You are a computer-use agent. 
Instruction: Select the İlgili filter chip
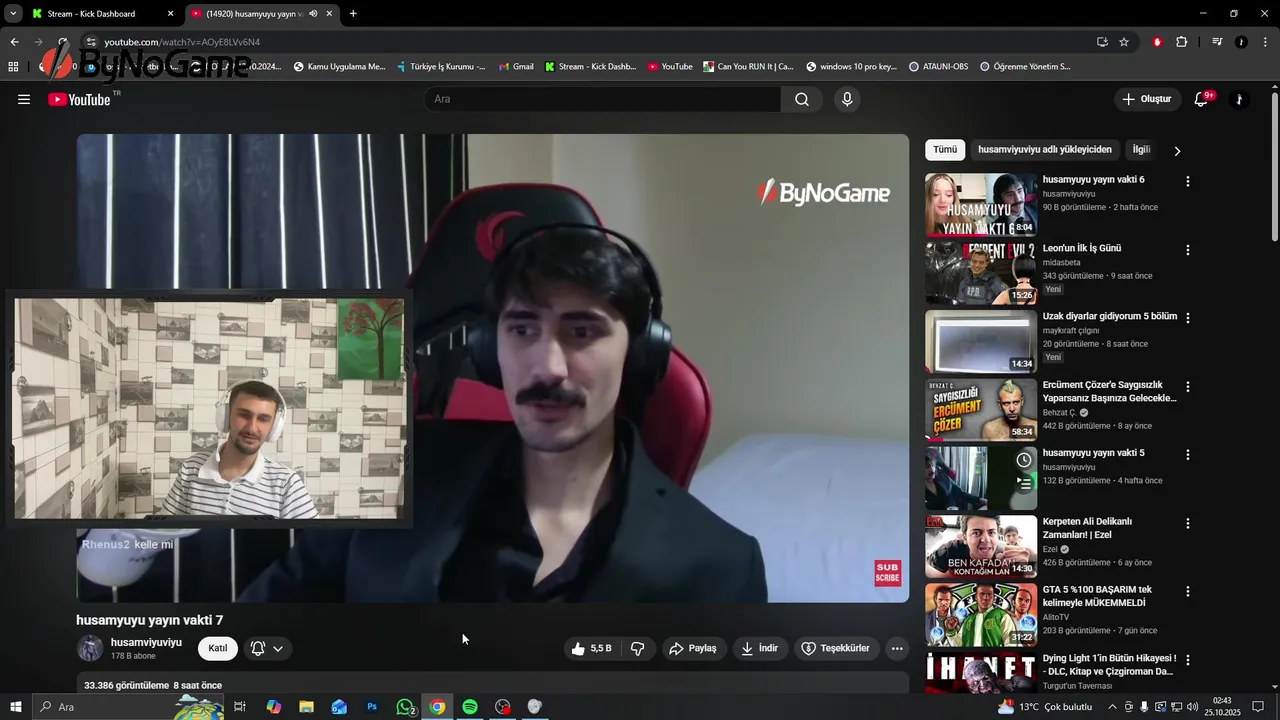[1141, 150]
